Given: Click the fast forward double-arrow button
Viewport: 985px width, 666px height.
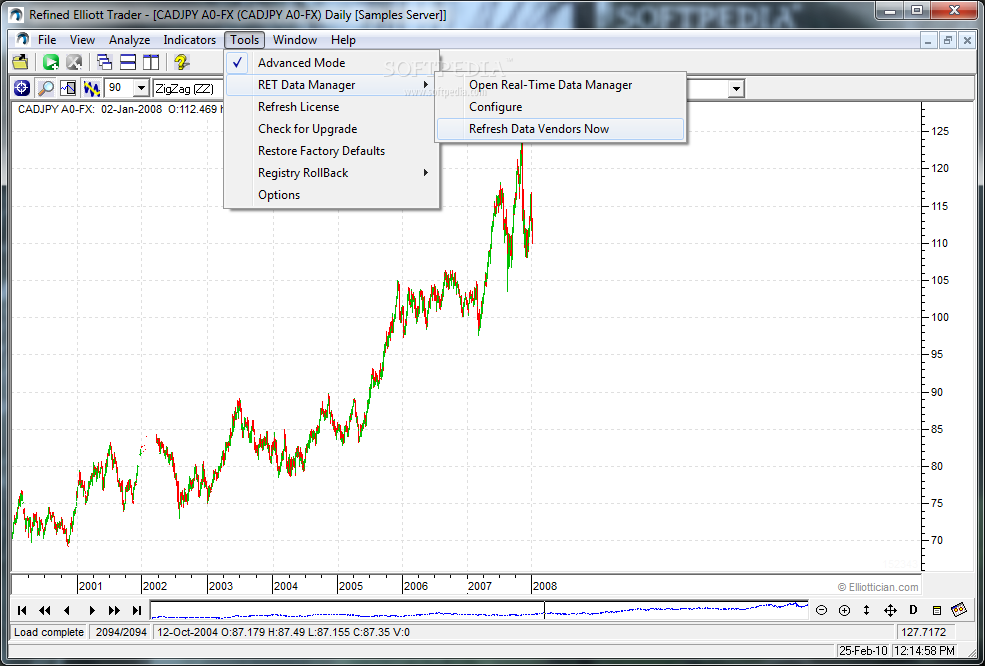Looking at the screenshot, I should pos(114,610).
